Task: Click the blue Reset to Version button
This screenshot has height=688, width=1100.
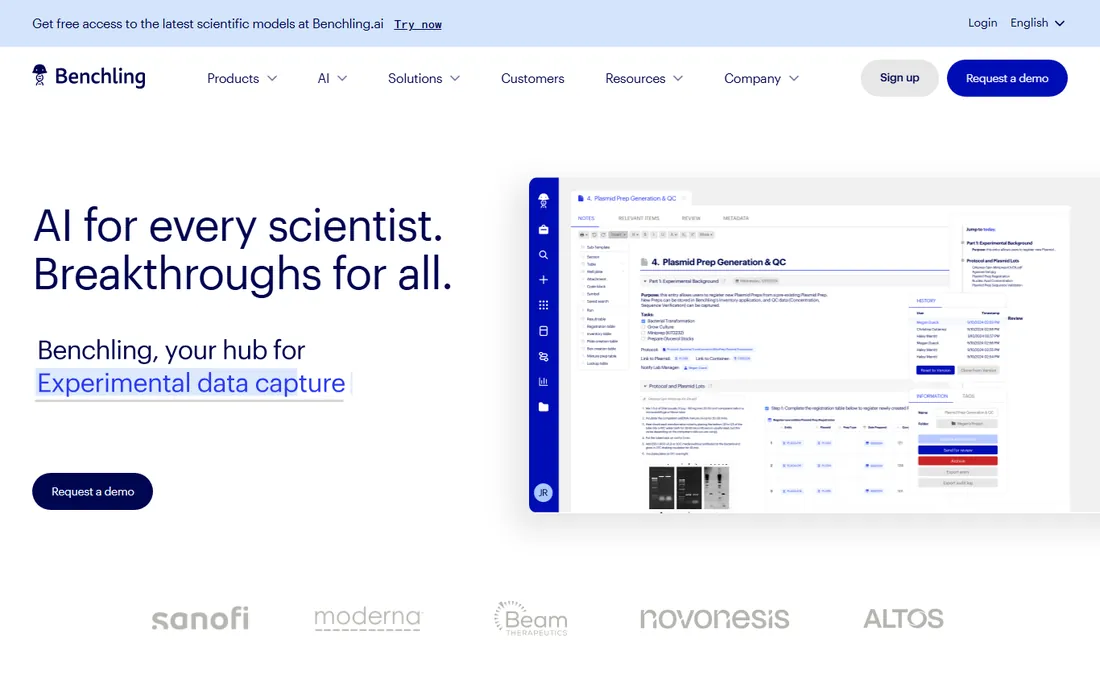Action: (x=935, y=370)
